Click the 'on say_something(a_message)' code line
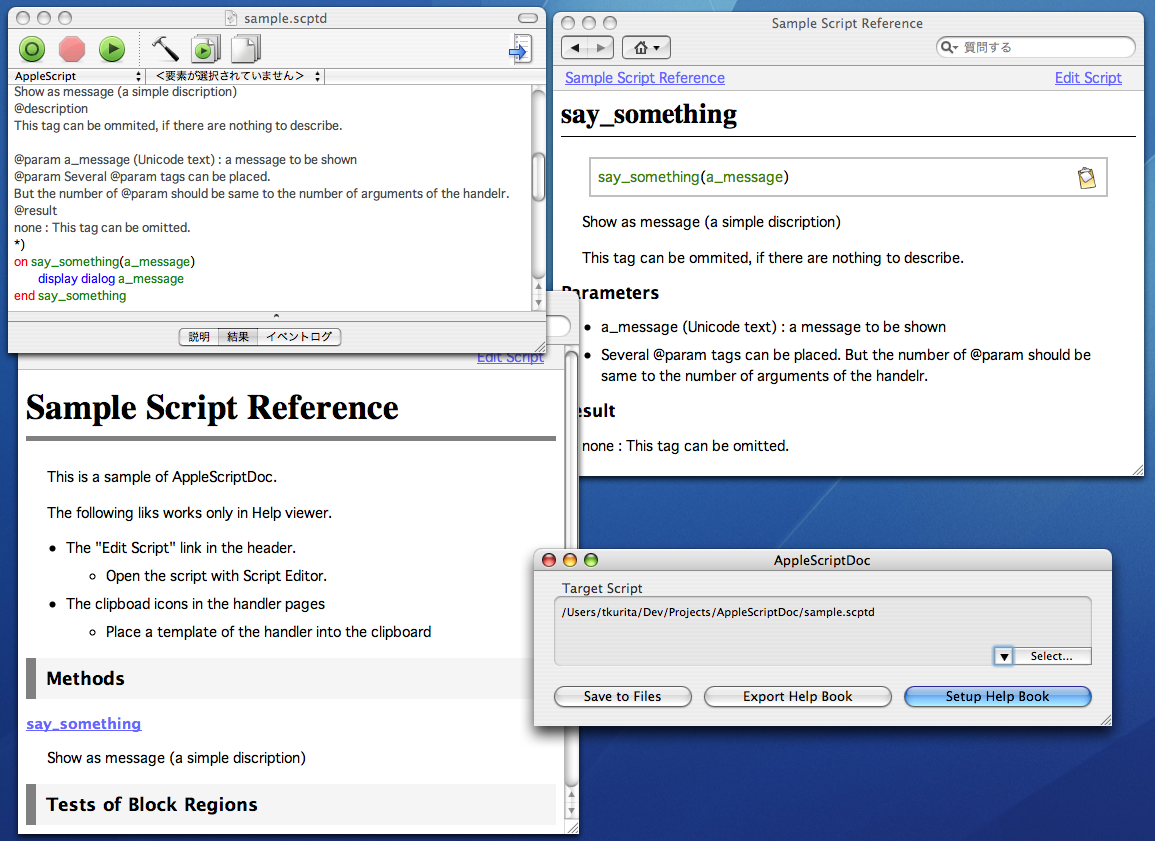1155x841 pixels. tap(105, 261)
